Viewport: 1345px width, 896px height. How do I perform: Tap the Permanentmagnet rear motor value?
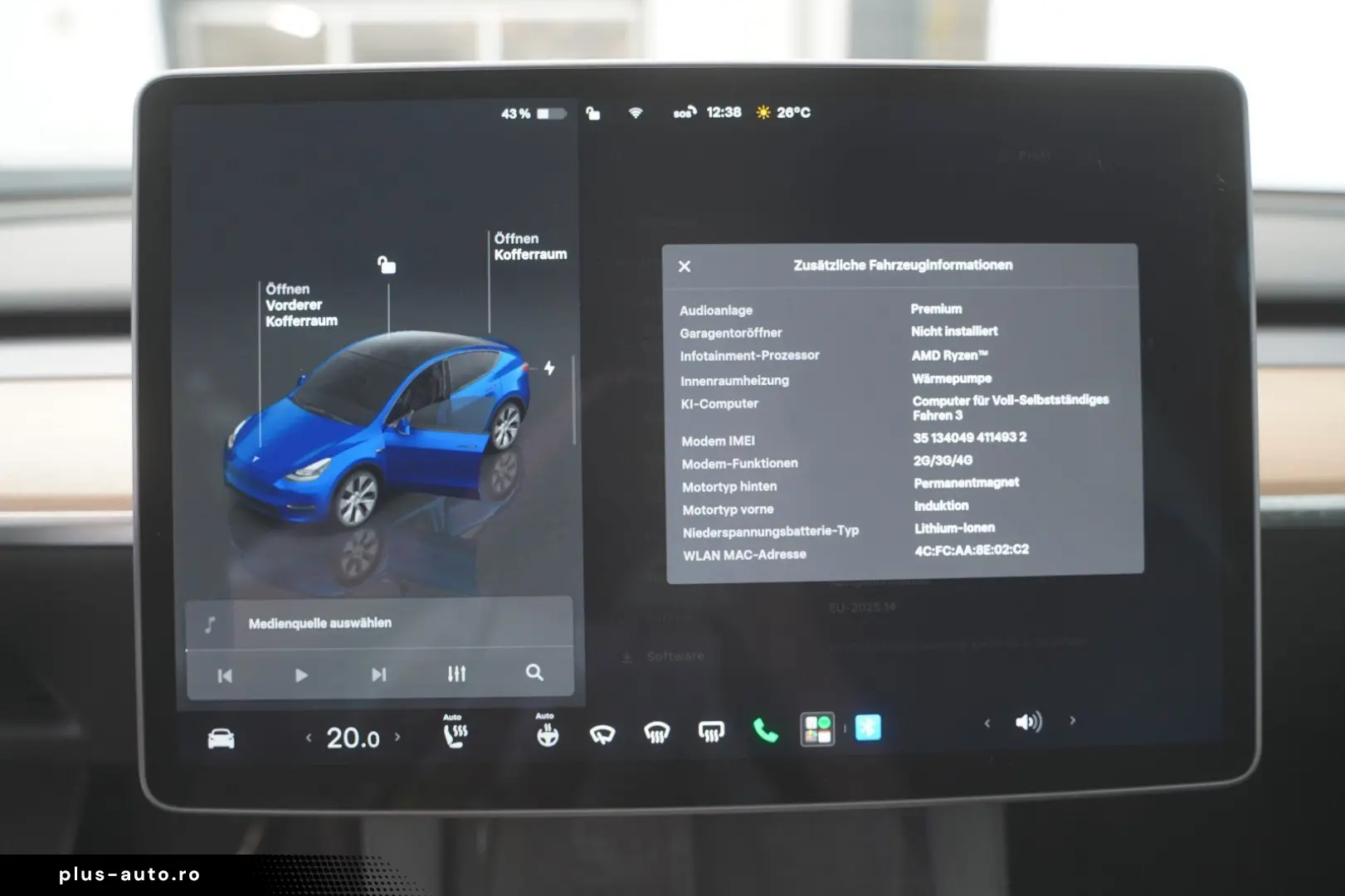pyautogui.click(x=967, y=483)
